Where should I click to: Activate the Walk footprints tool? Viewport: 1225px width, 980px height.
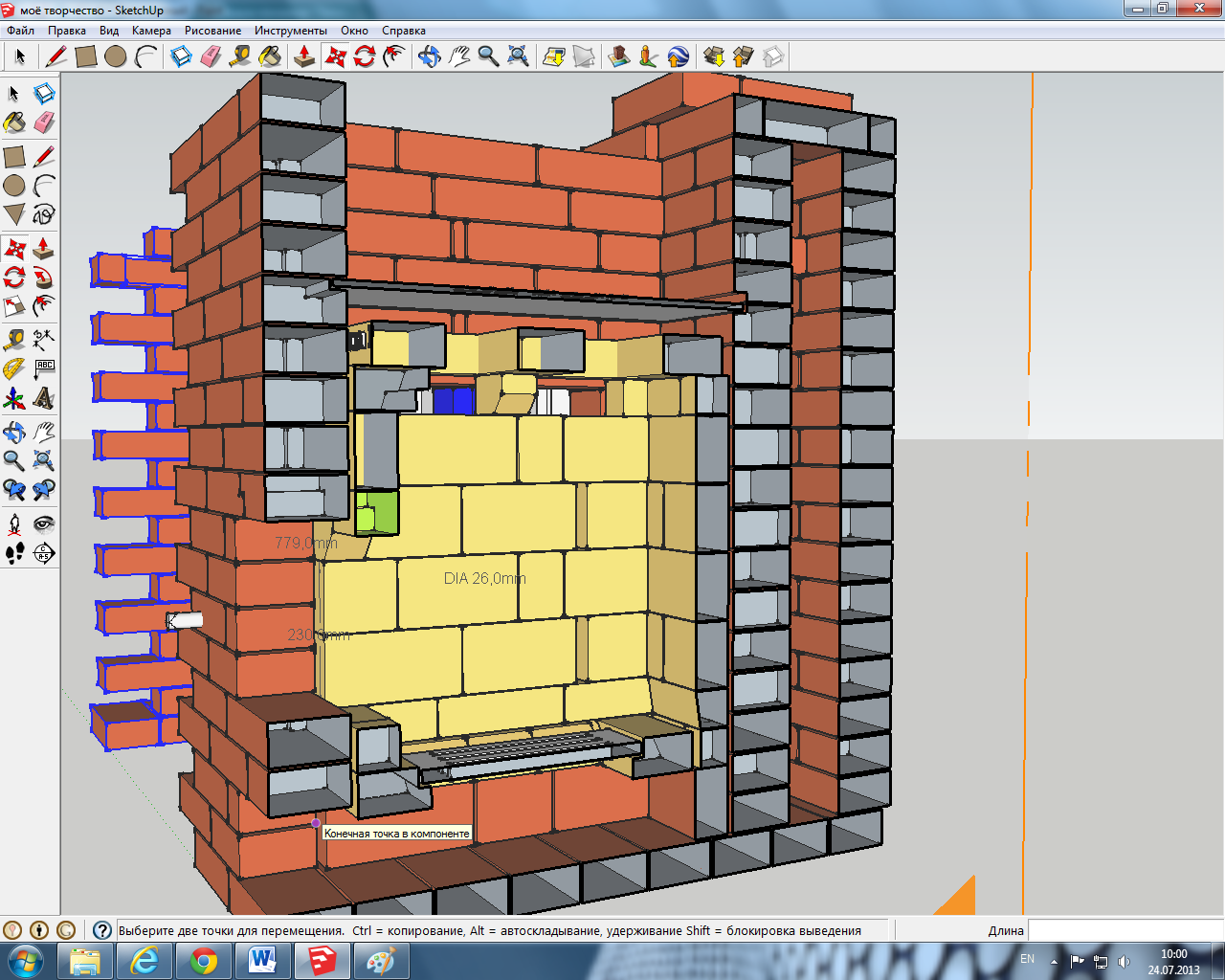click(14, 553)
